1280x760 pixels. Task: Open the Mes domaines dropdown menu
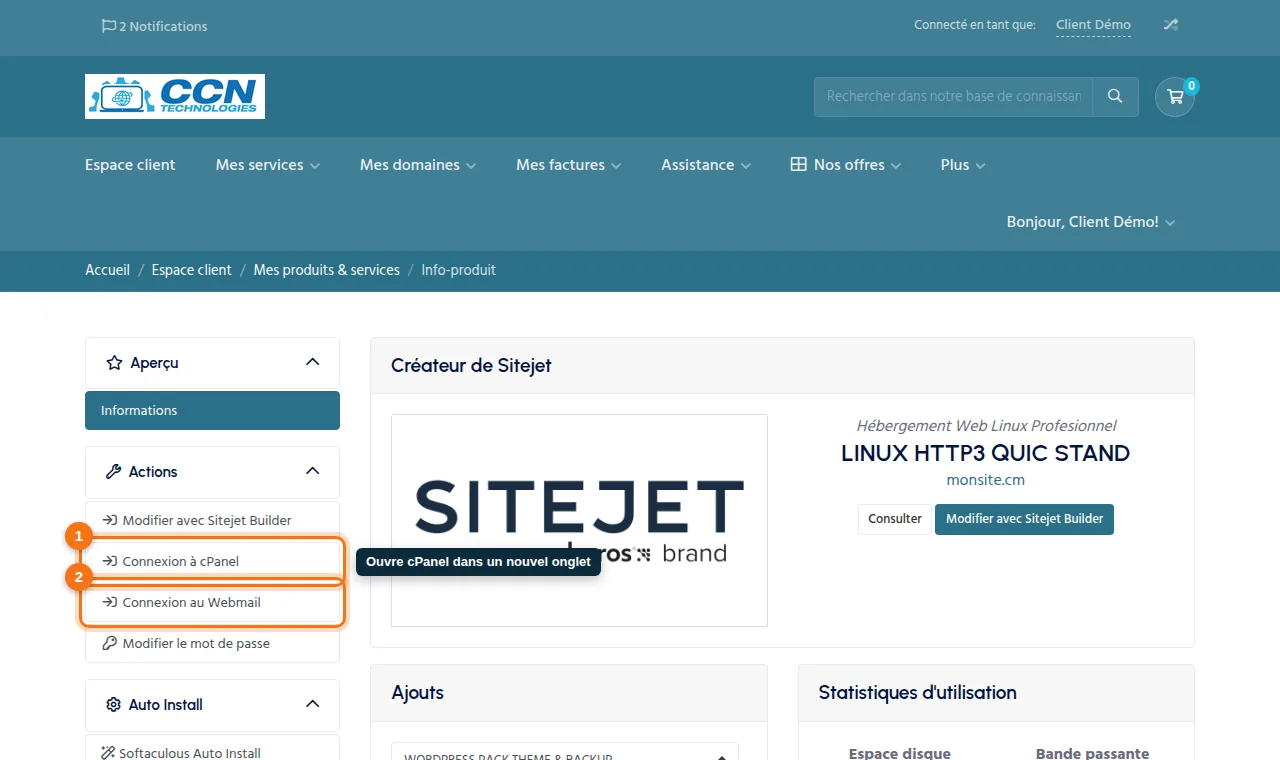[418, 165]
